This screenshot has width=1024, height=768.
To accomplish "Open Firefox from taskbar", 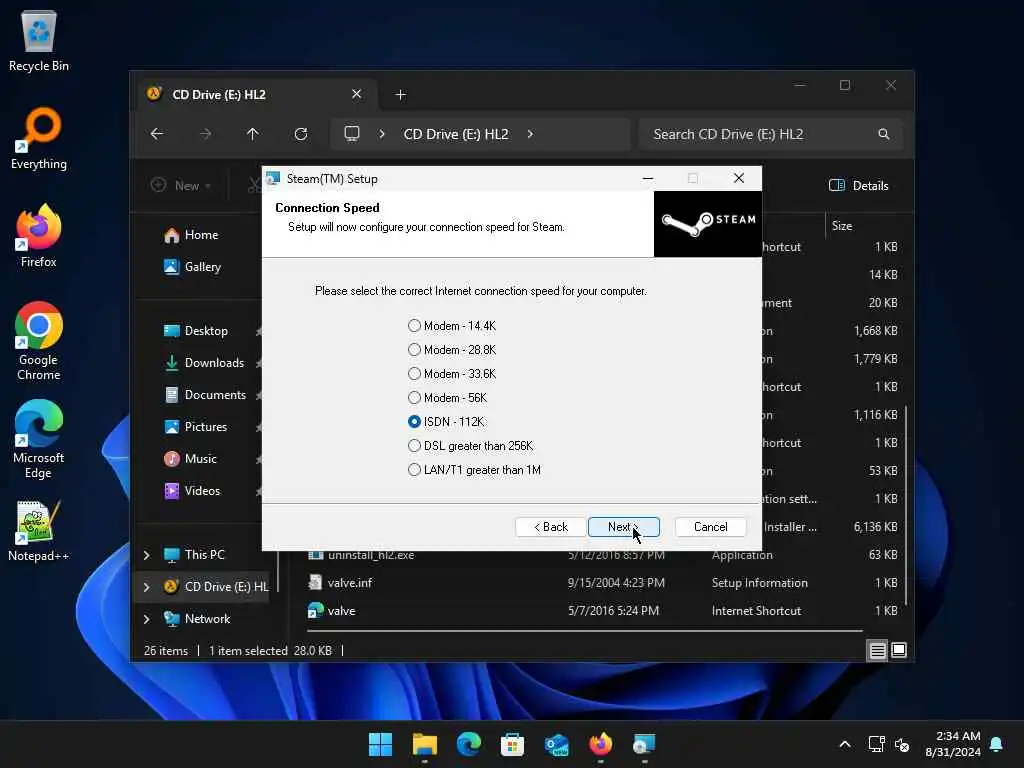I will (x=600, y=744).
